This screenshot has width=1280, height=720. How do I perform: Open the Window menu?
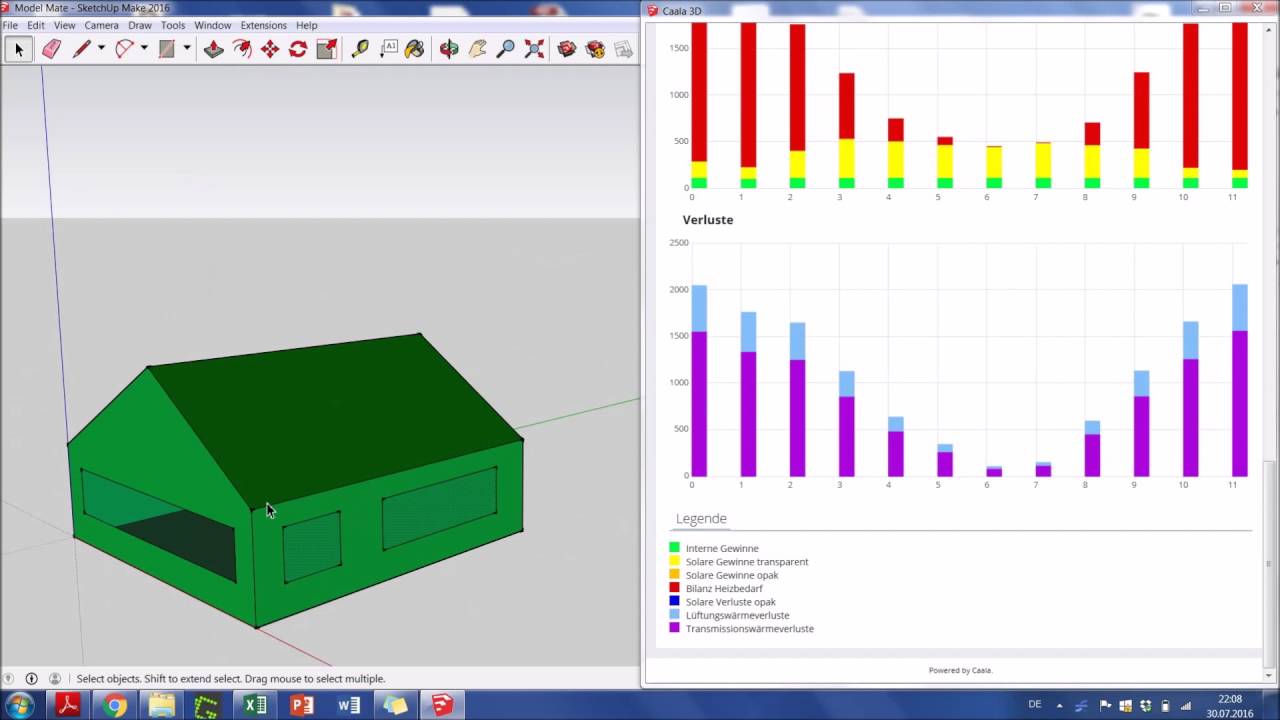[x=212, y=25]
